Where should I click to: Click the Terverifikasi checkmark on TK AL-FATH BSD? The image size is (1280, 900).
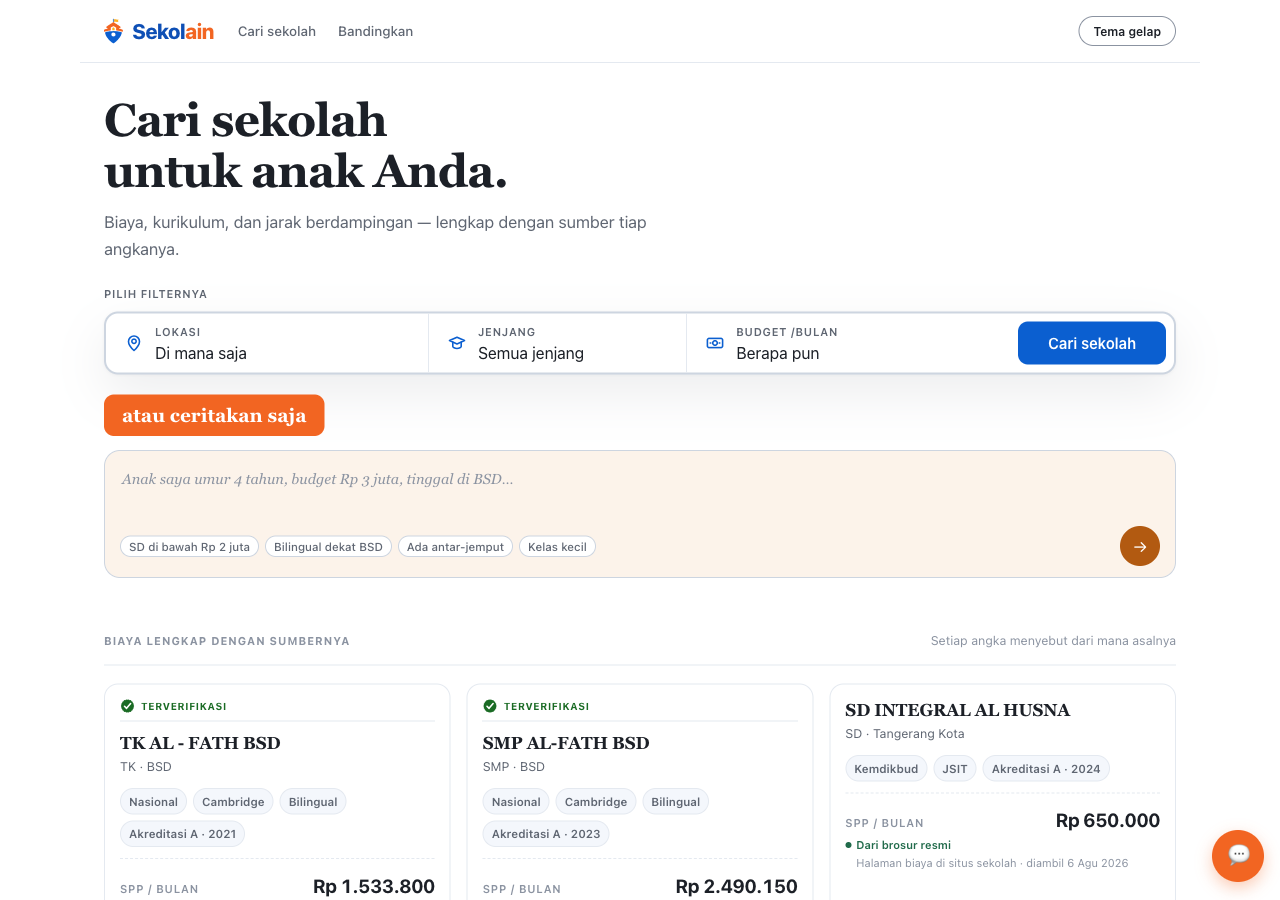127,706
